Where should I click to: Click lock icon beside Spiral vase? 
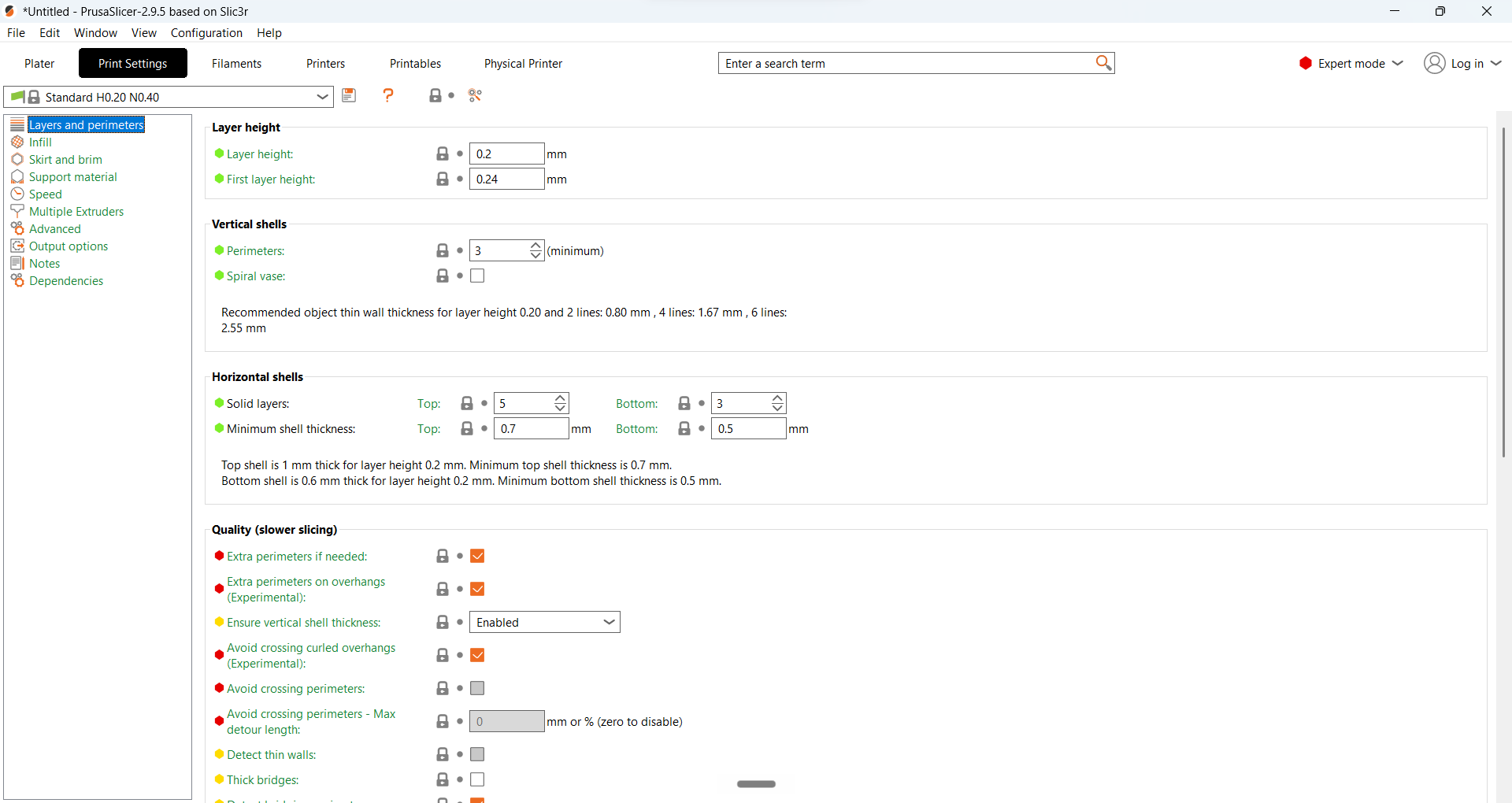pos(443,276)
